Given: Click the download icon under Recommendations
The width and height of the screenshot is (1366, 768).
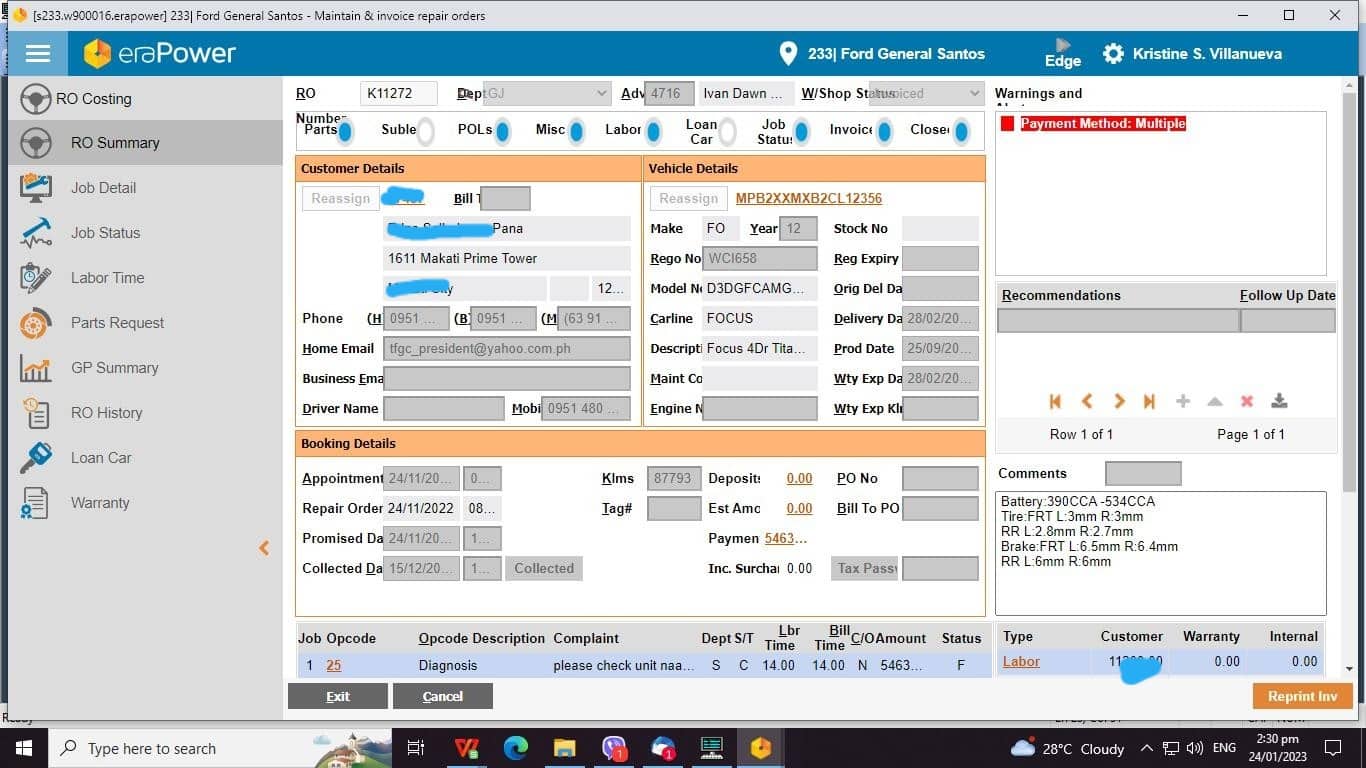Looking at the screenshot, I should (1279, 401).
